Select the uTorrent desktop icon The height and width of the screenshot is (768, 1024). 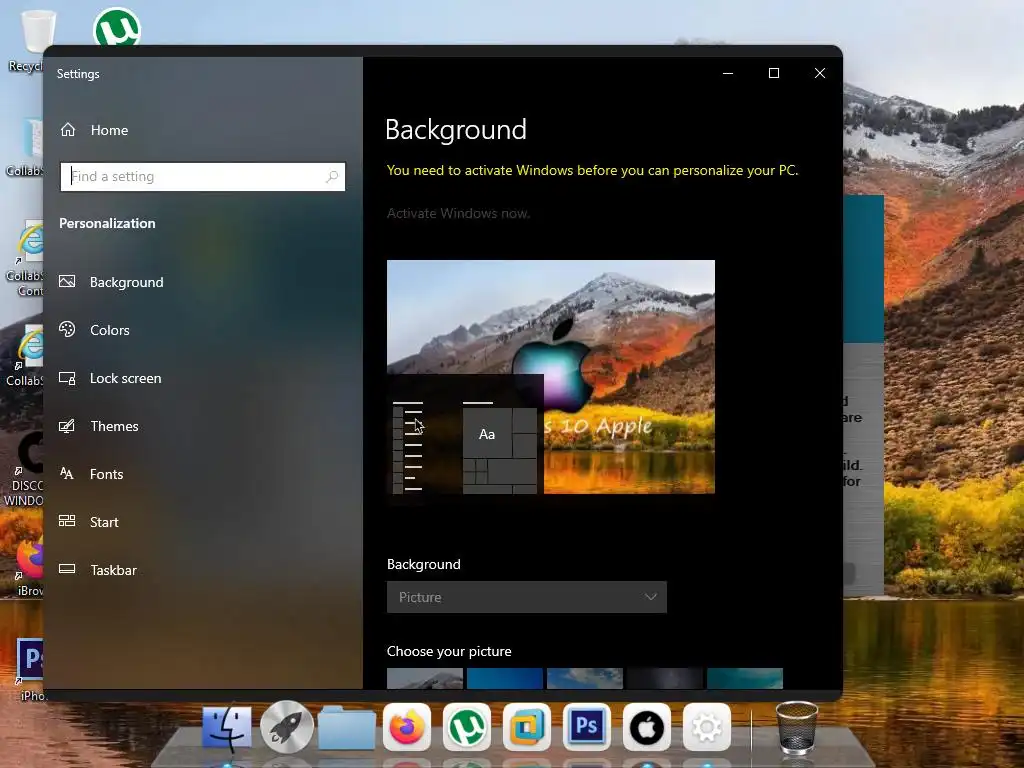pos(117,26)
